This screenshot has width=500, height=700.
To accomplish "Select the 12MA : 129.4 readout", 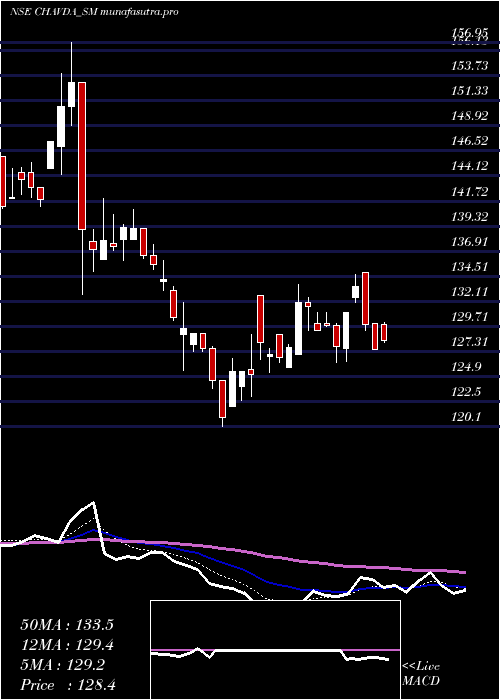I will (x=67, y=645).
